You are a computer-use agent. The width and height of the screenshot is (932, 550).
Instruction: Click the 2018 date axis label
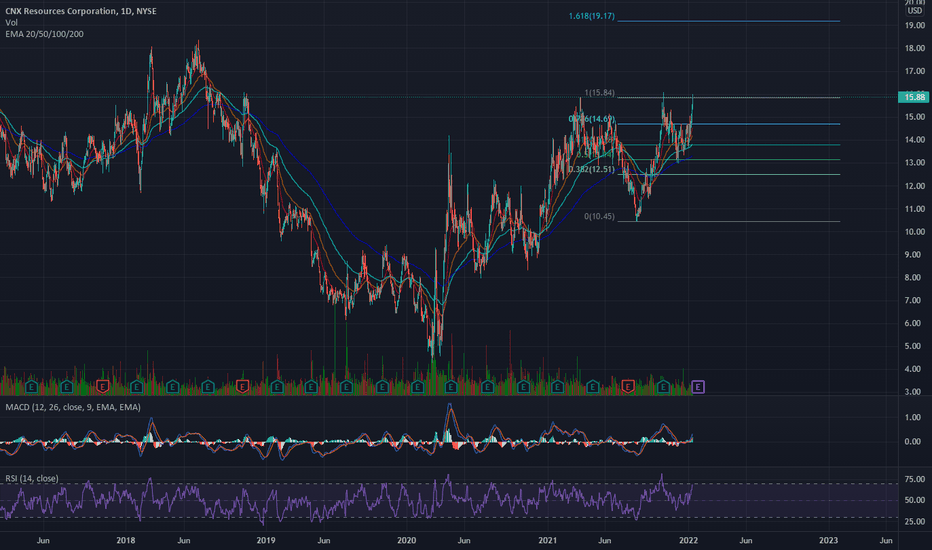(x=125, y=540)
